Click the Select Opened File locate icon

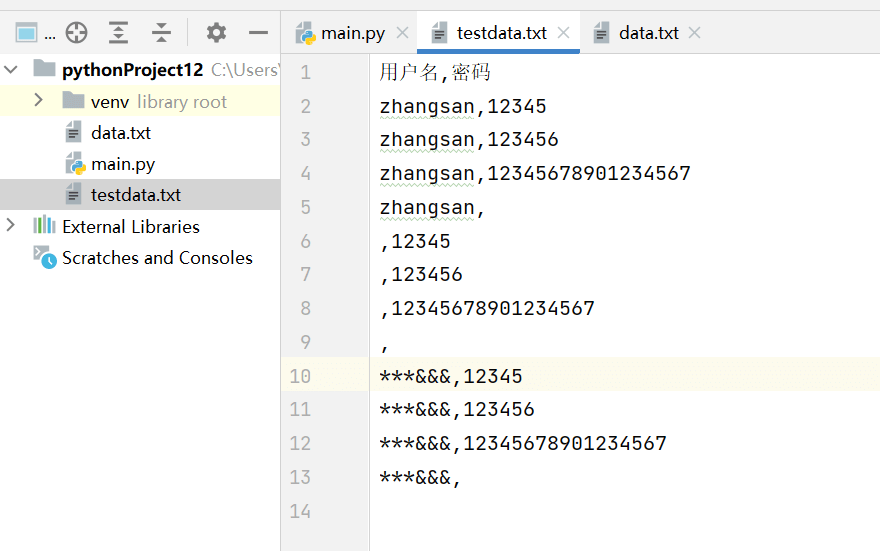pos(76,33)
